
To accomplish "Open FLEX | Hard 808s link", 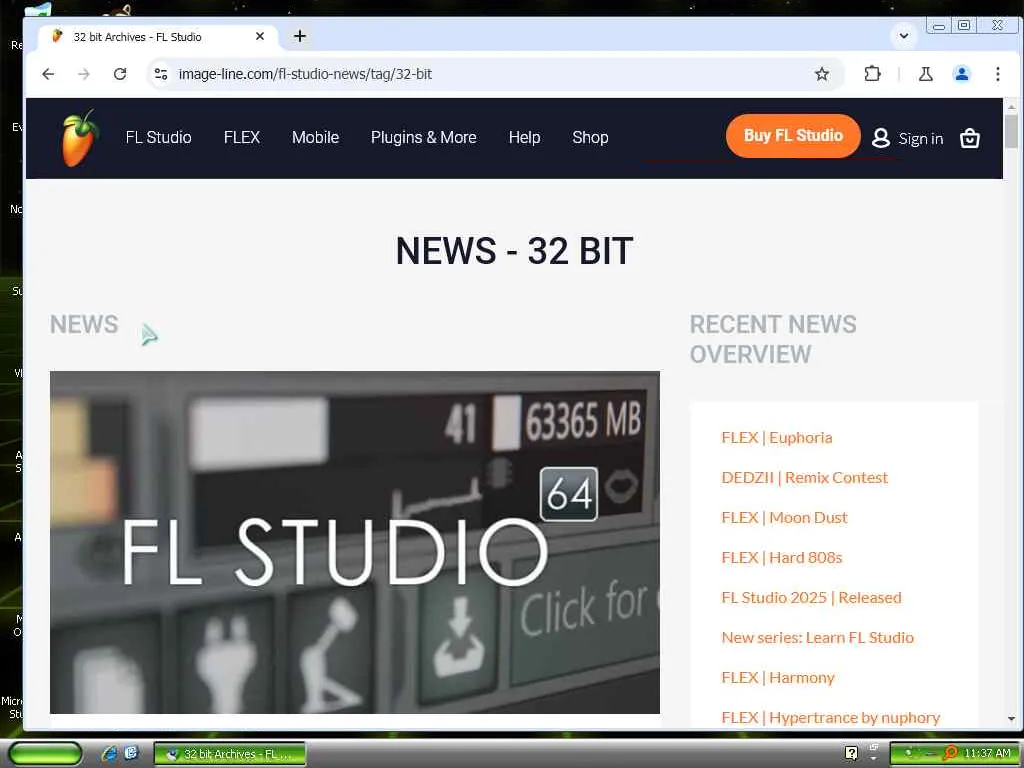I will click(782, 557).
